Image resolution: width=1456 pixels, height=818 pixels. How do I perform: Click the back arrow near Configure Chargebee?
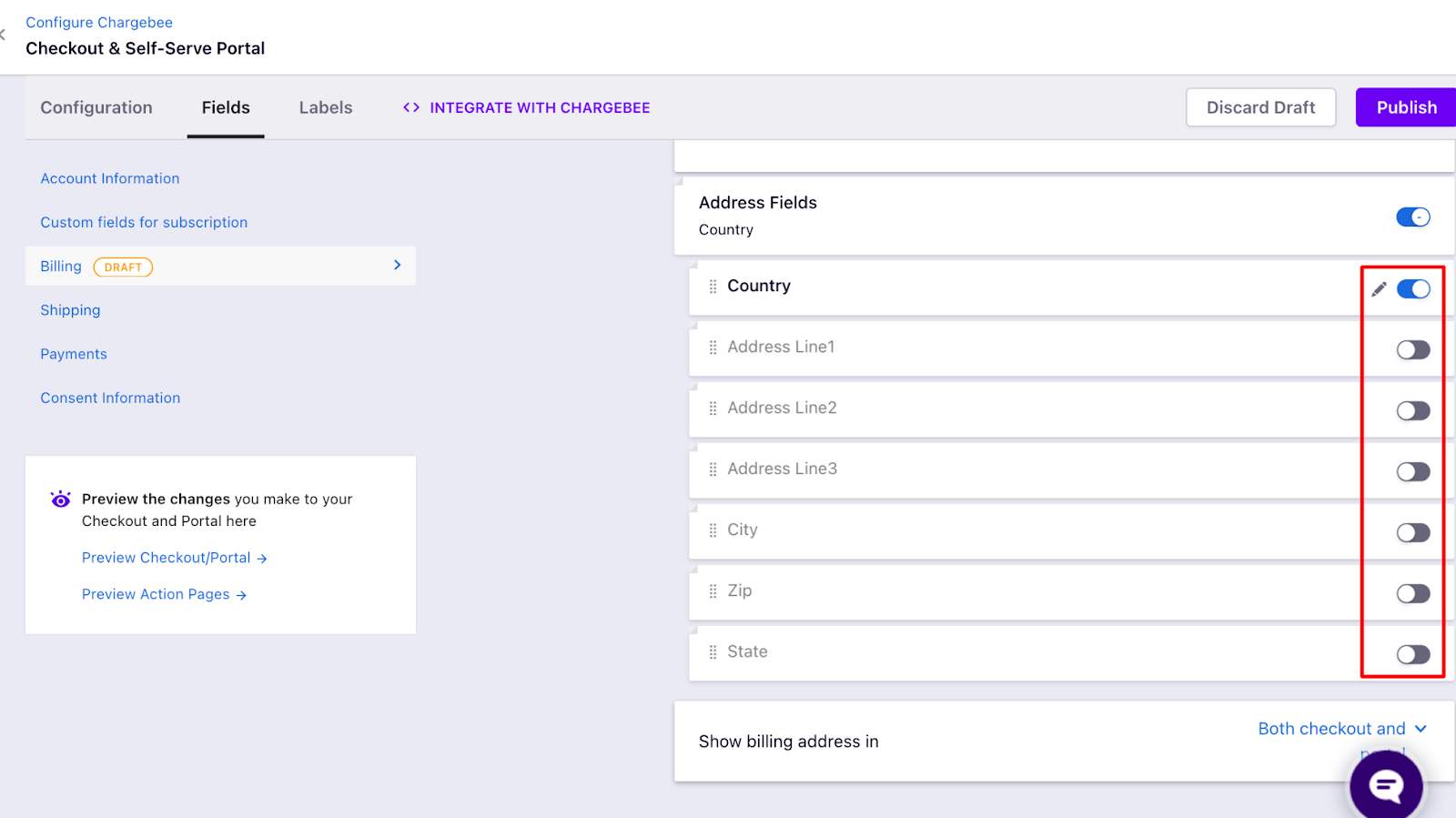pyautogui.click(x=4, y=35)
